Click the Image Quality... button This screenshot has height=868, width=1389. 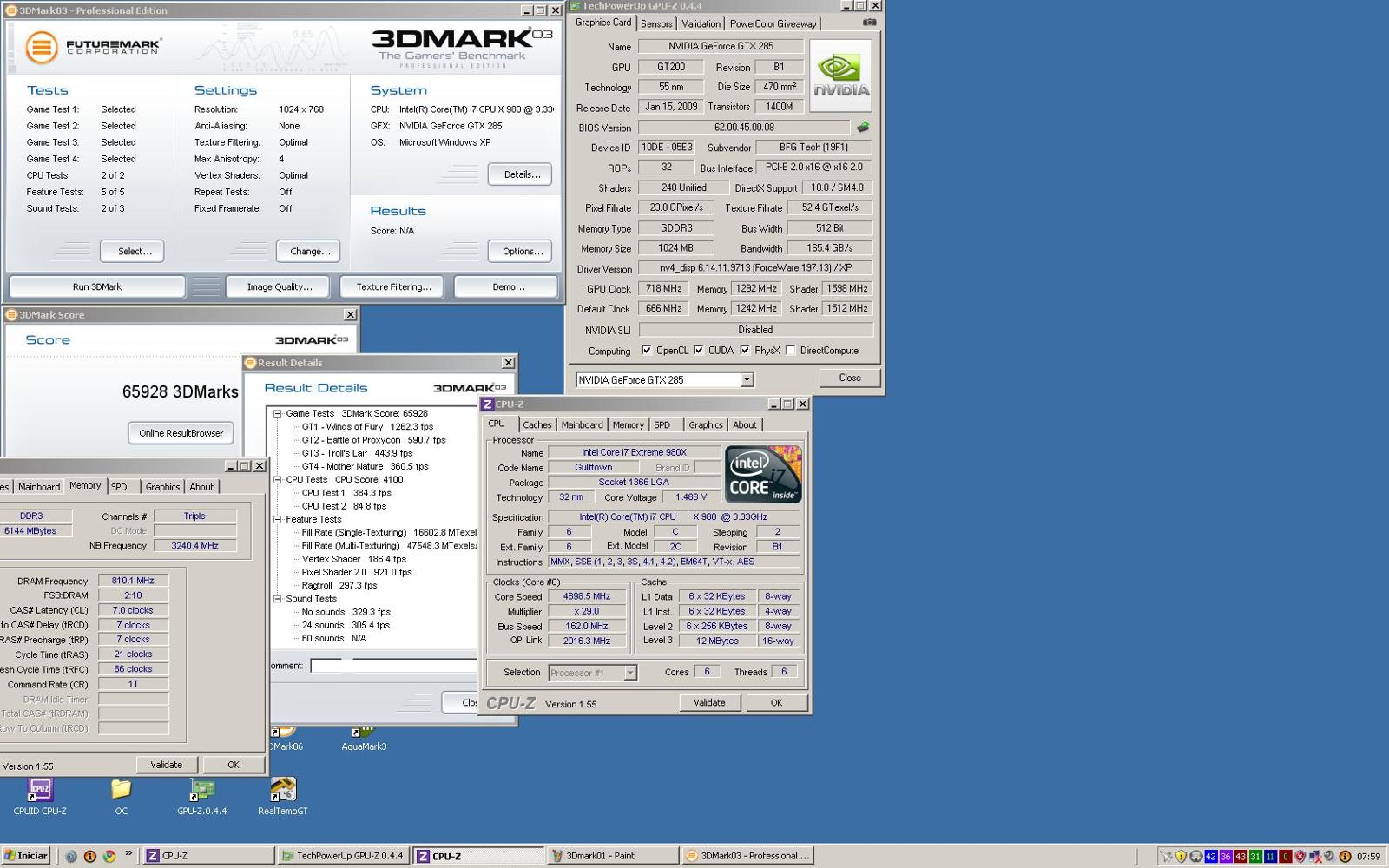point(280,286)
